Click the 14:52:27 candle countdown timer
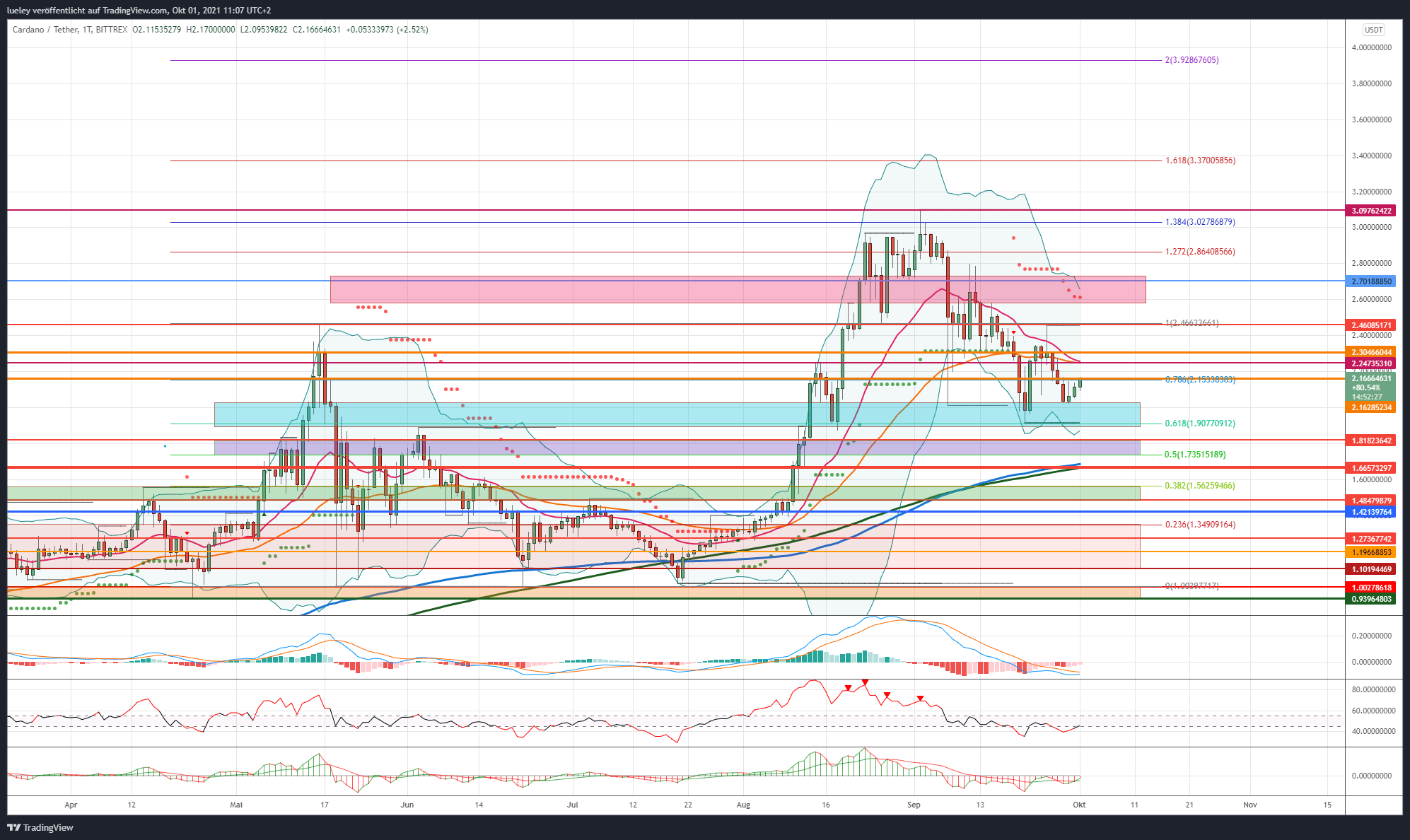This screenshot has height=840, width=1410. tap(1365, 397)
